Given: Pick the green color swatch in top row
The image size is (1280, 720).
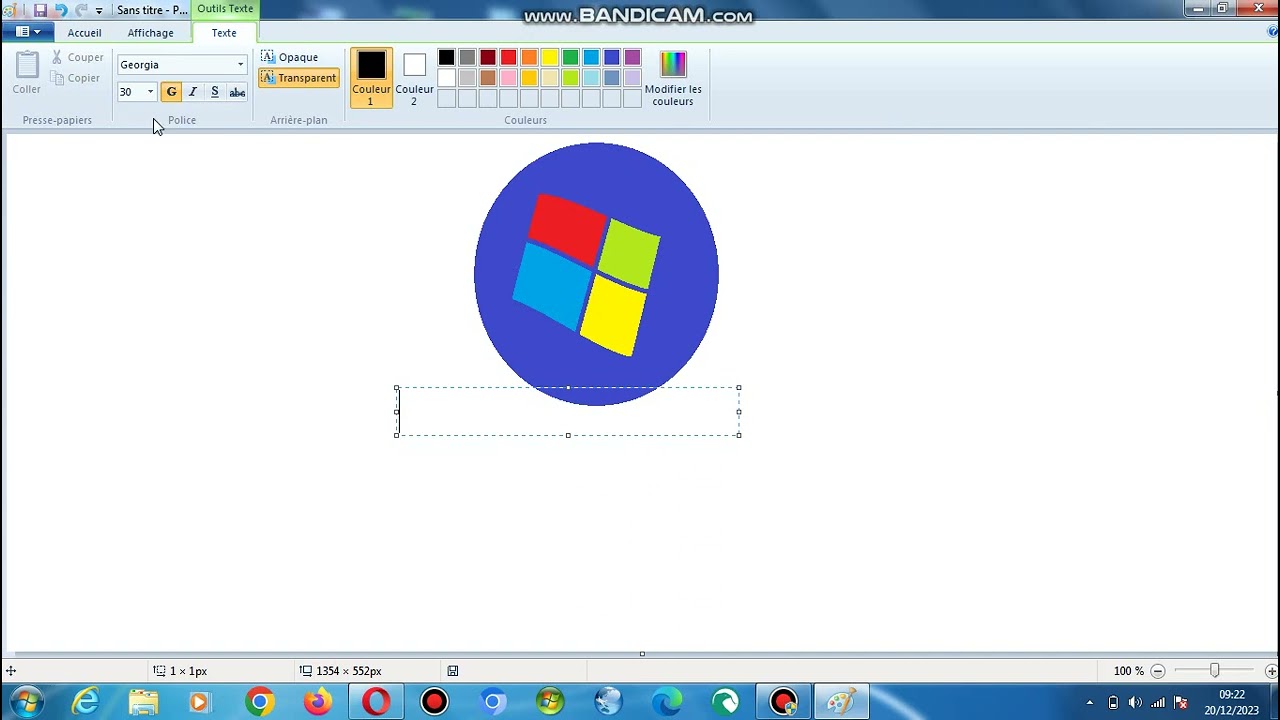Looking at the screenshot, I should click(x=570, y=57).
